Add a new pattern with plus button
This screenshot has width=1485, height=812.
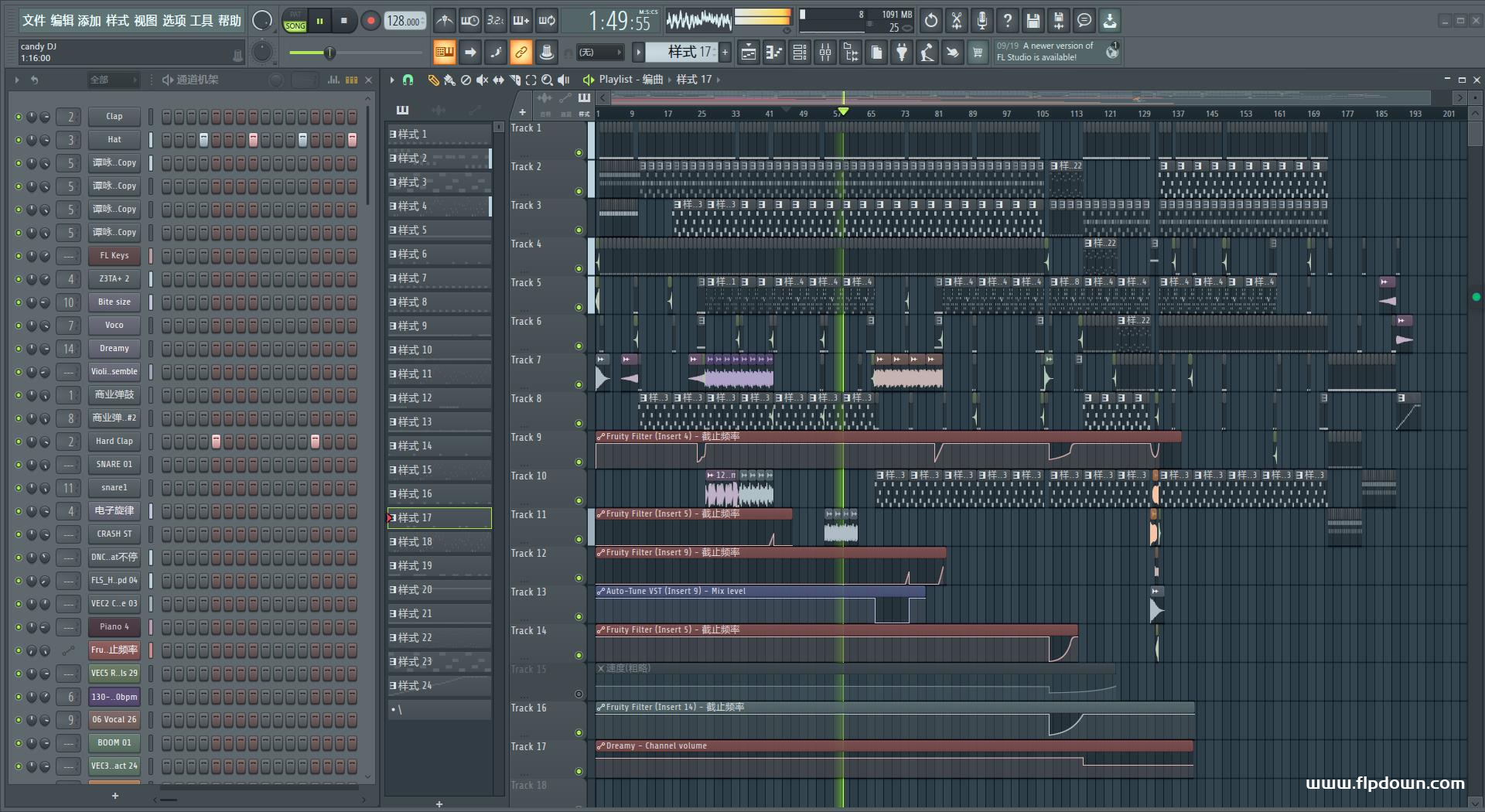click(725, 52)
